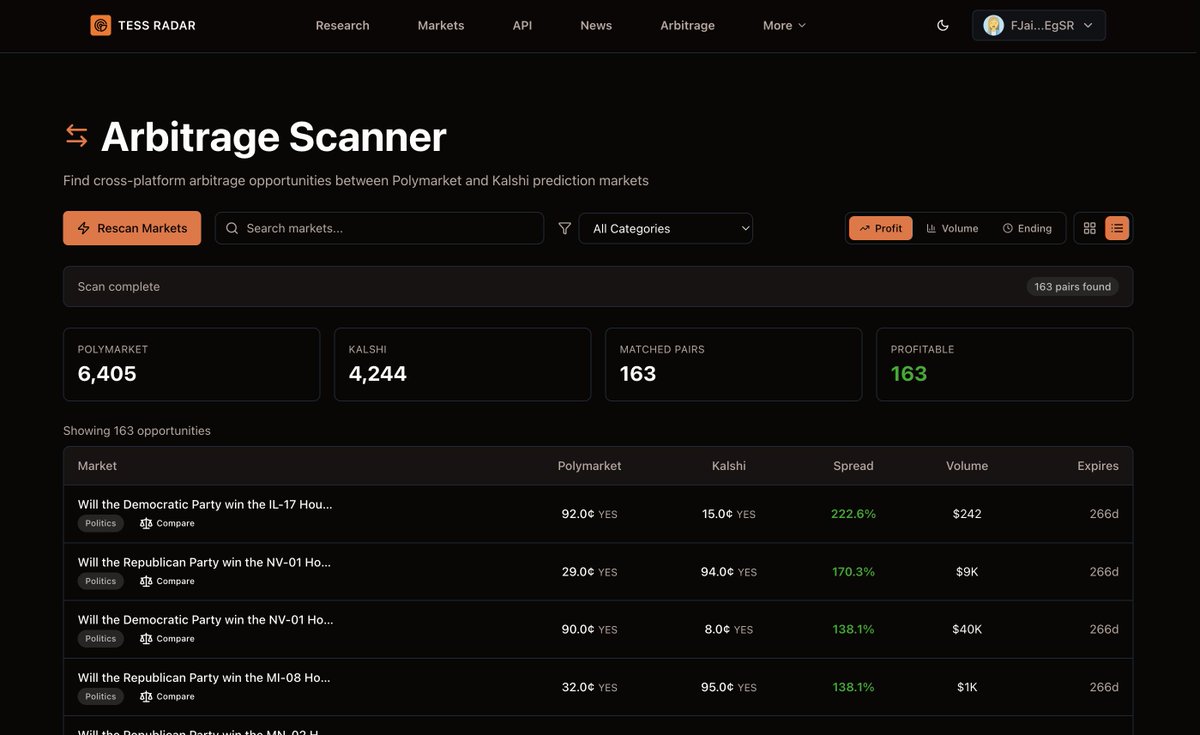The width and height of the screenshot is (1200, 735).
Task: Click the user avatar in account button
Action: [993, 25]
